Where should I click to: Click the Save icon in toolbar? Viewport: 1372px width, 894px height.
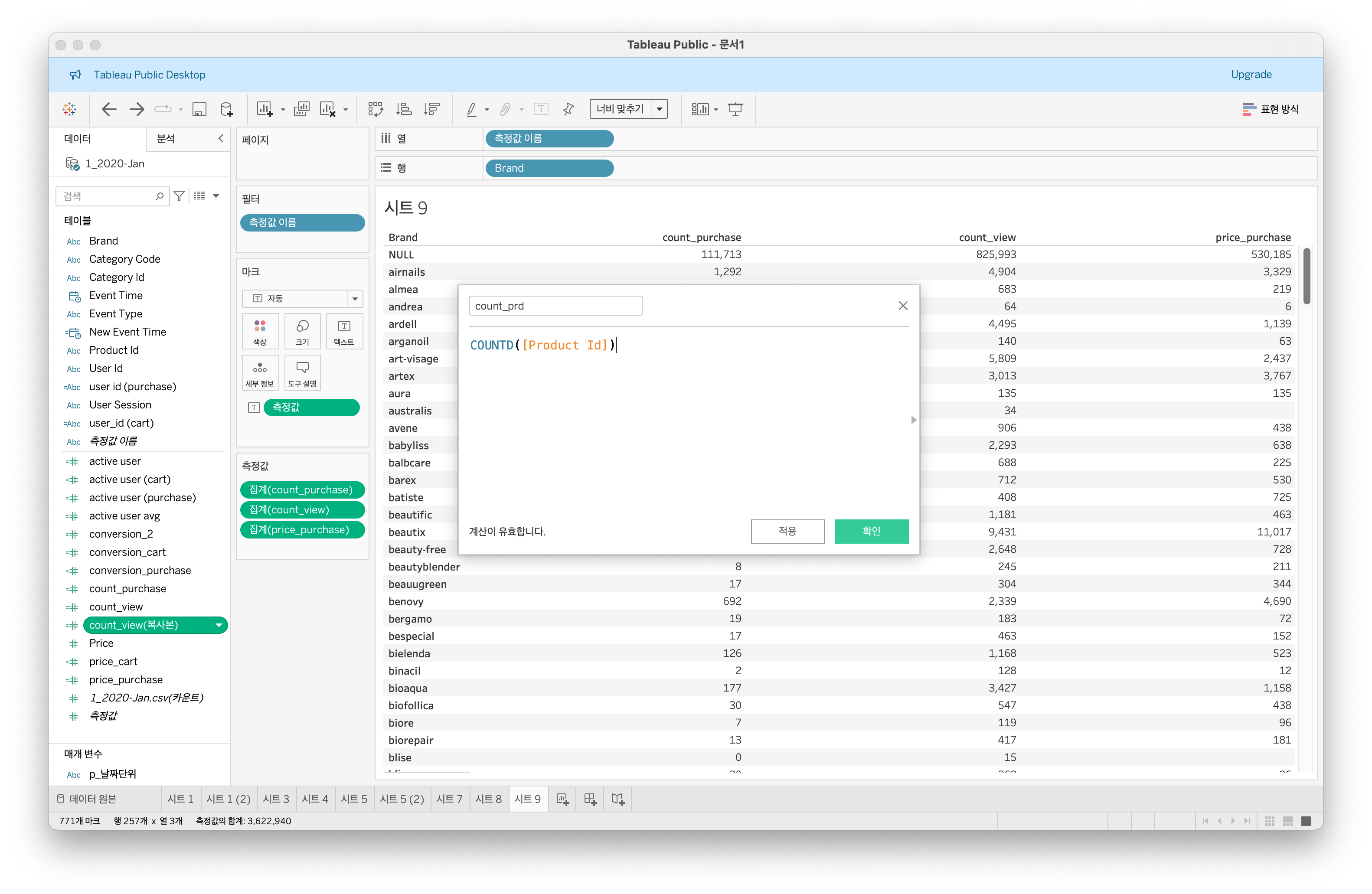click(199, 109)
